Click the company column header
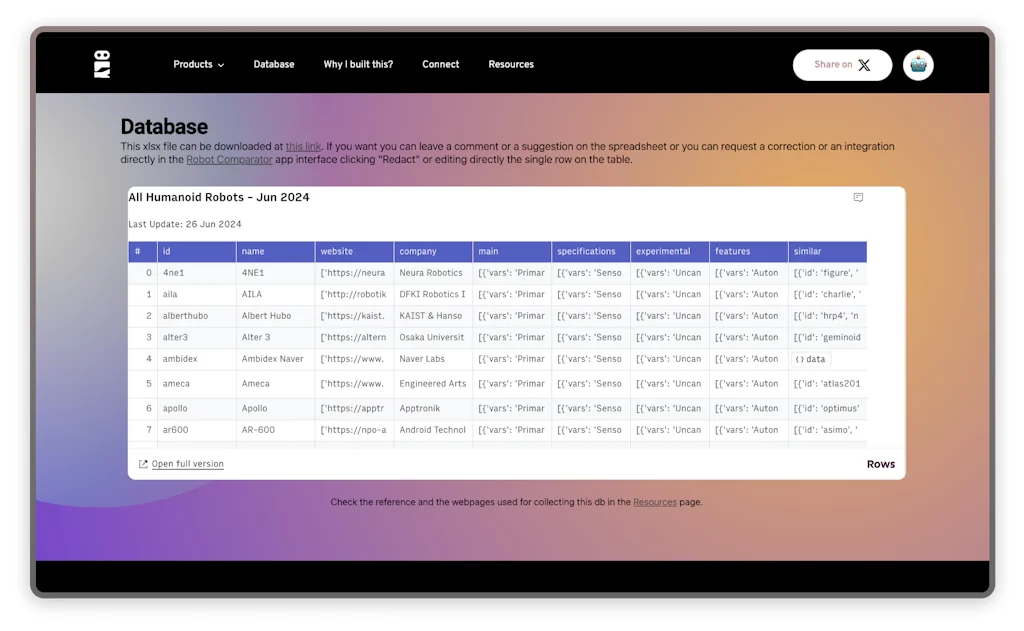 (433, 251)
